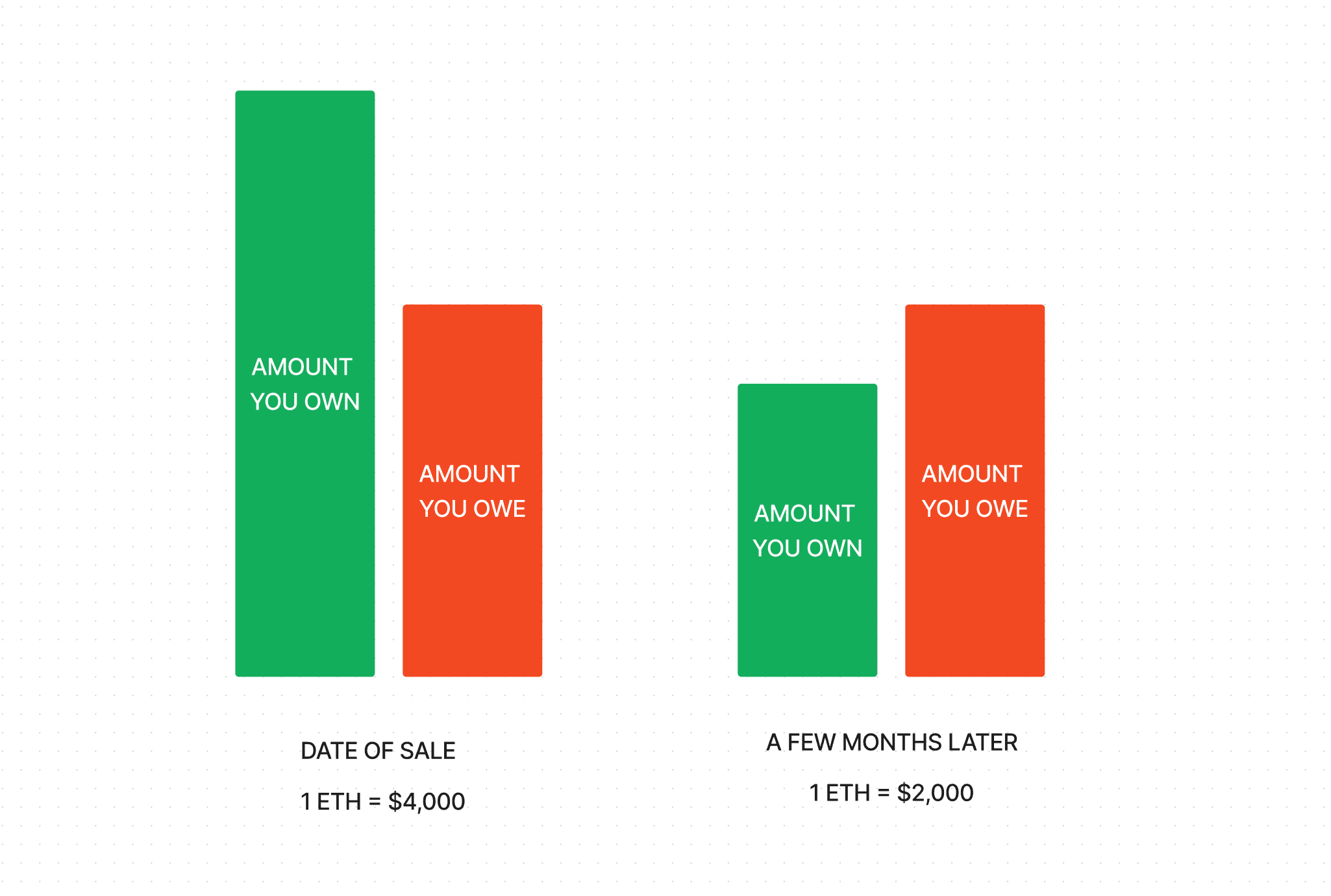Click the AMOUNT YOU OWE label in the right red bar
The image size is (1331, 896).
point(975,491)
